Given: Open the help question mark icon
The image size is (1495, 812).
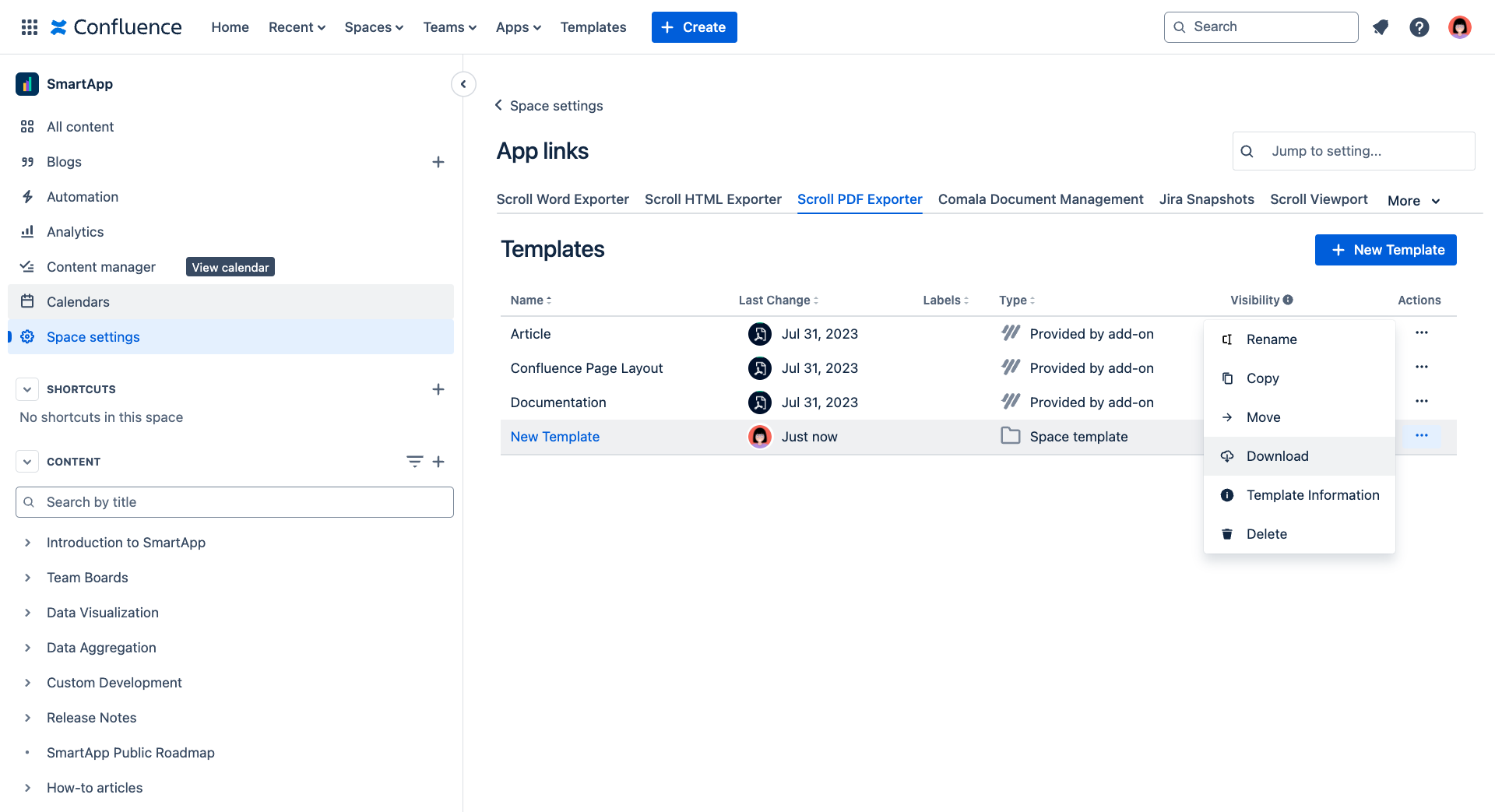Looking at the screenshot, I should click(x=1419, y=27).
